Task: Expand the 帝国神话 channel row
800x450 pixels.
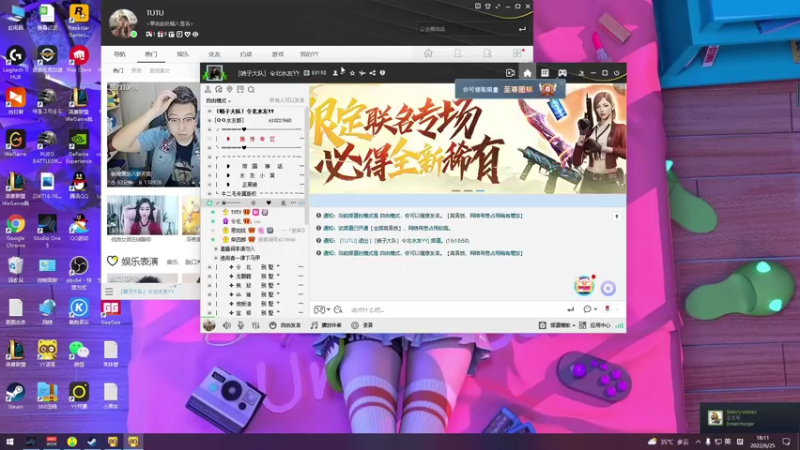Action: pos(255,166)
